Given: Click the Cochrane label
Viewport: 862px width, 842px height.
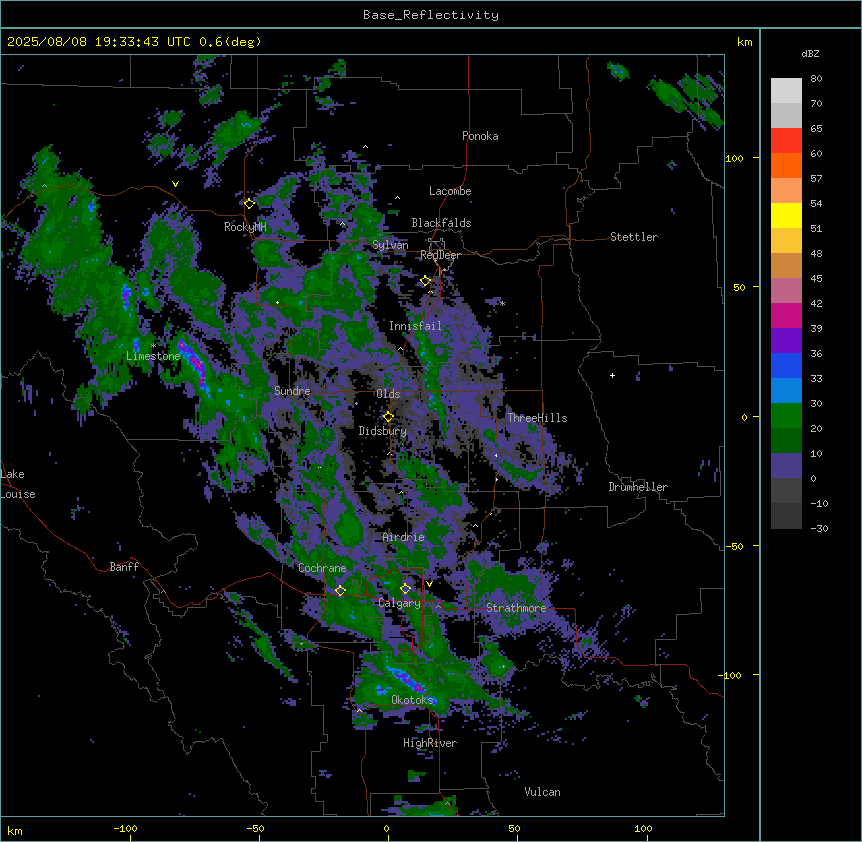Looking at the screenshot, I should point(322,568).
